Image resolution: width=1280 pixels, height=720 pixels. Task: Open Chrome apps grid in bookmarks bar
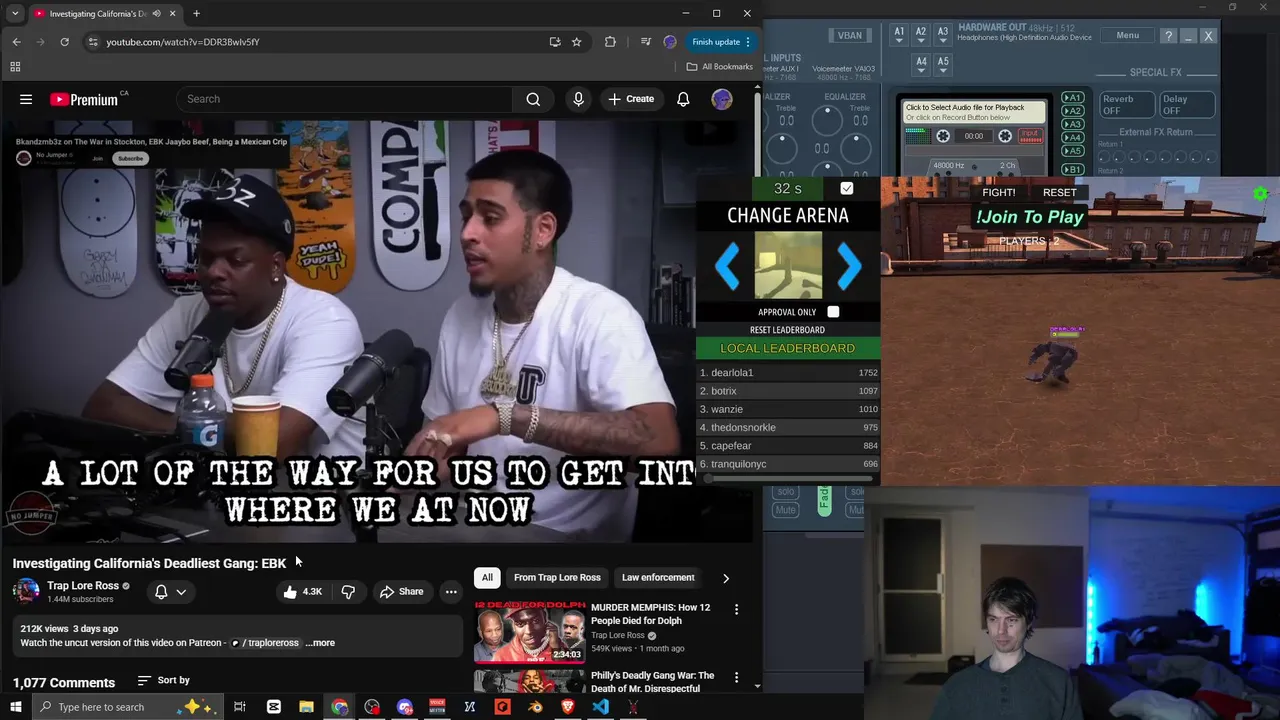pyautogui.click(x=15, y=67)
